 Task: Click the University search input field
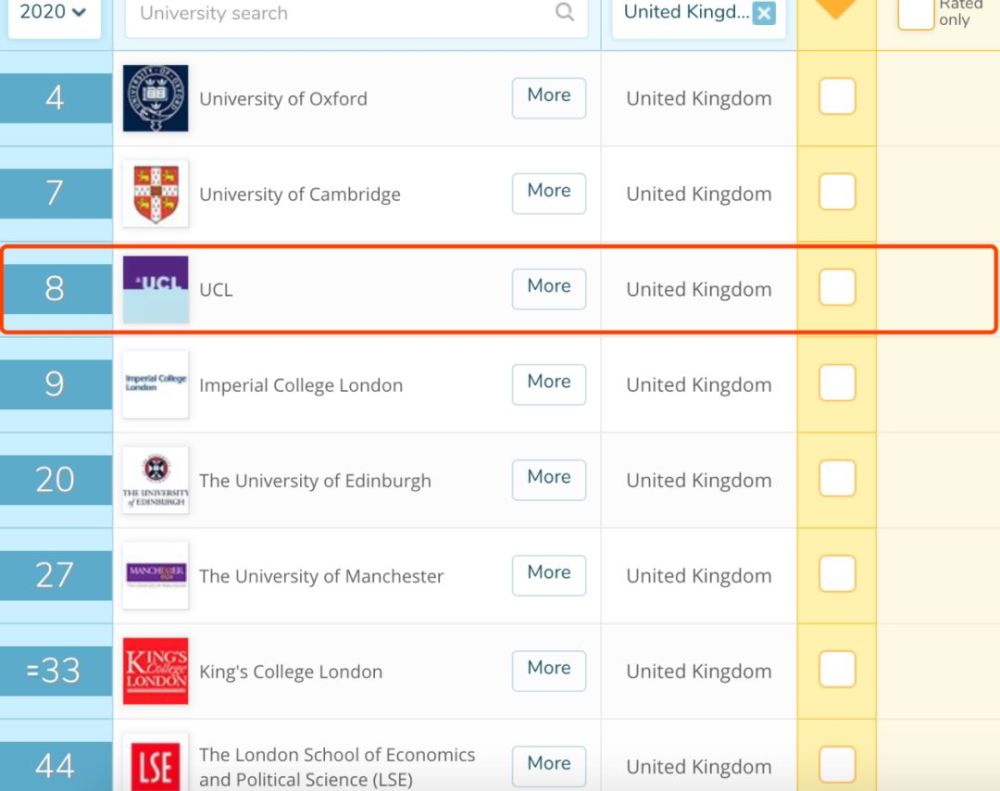[340, 13]
